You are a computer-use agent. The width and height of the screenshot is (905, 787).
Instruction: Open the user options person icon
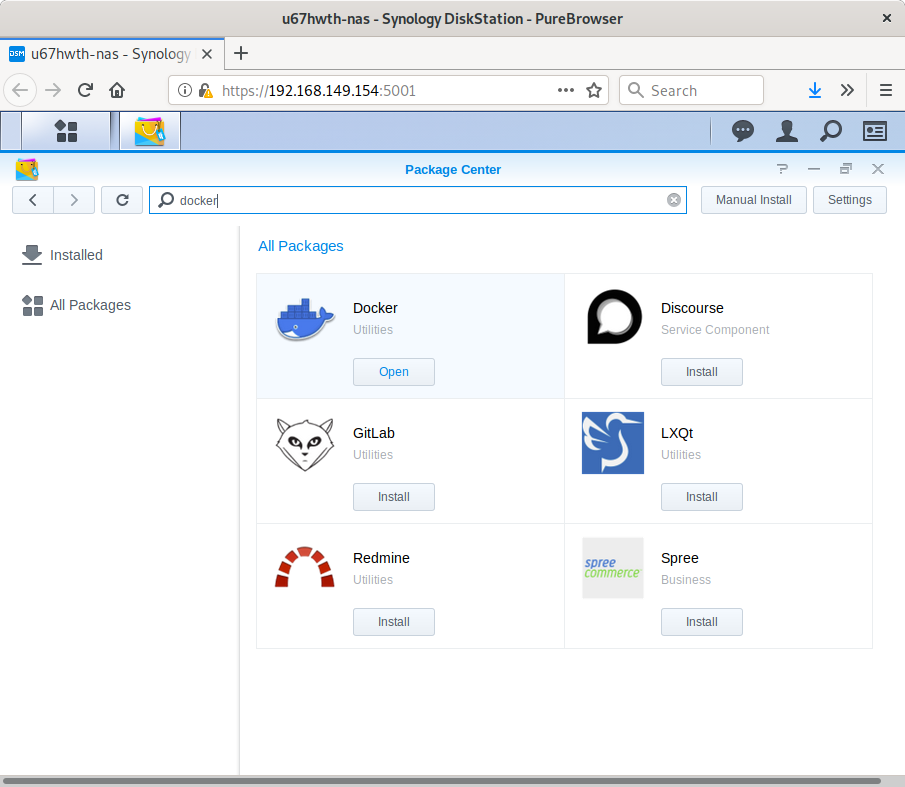[x=787, y=131]
